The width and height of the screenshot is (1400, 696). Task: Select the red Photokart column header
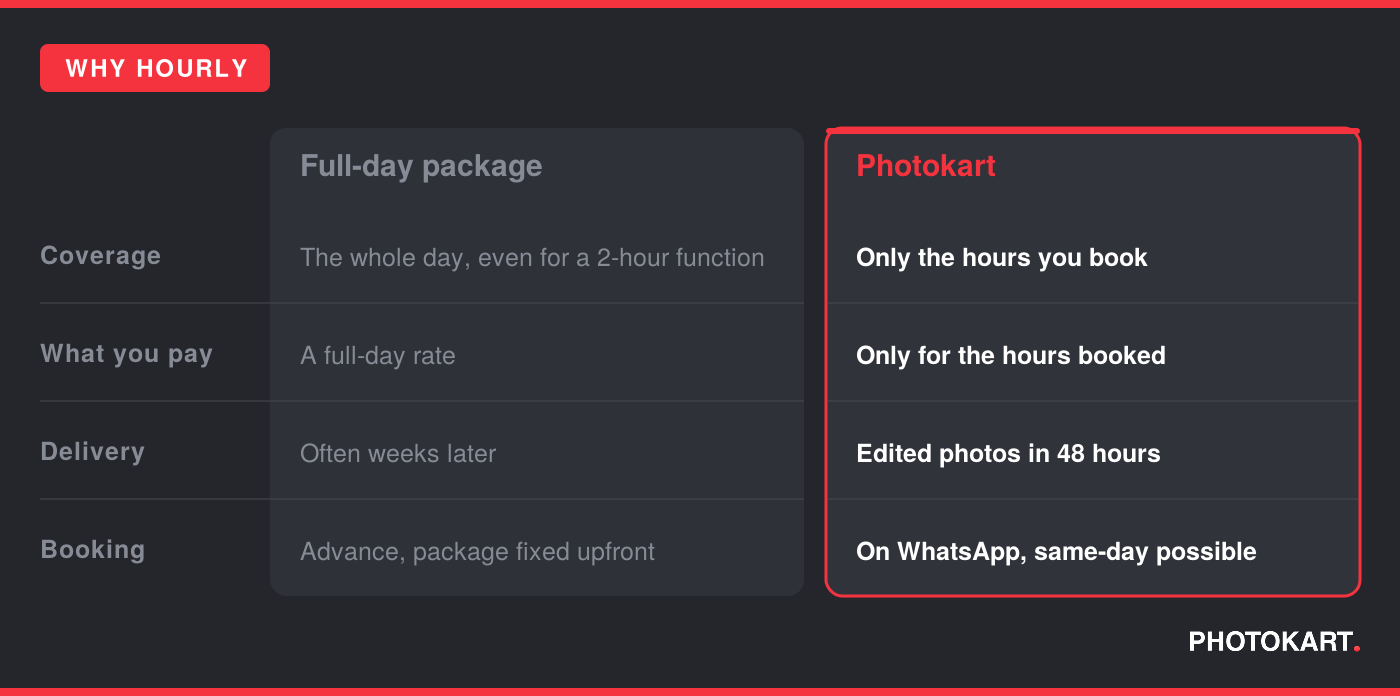[926, 166]
